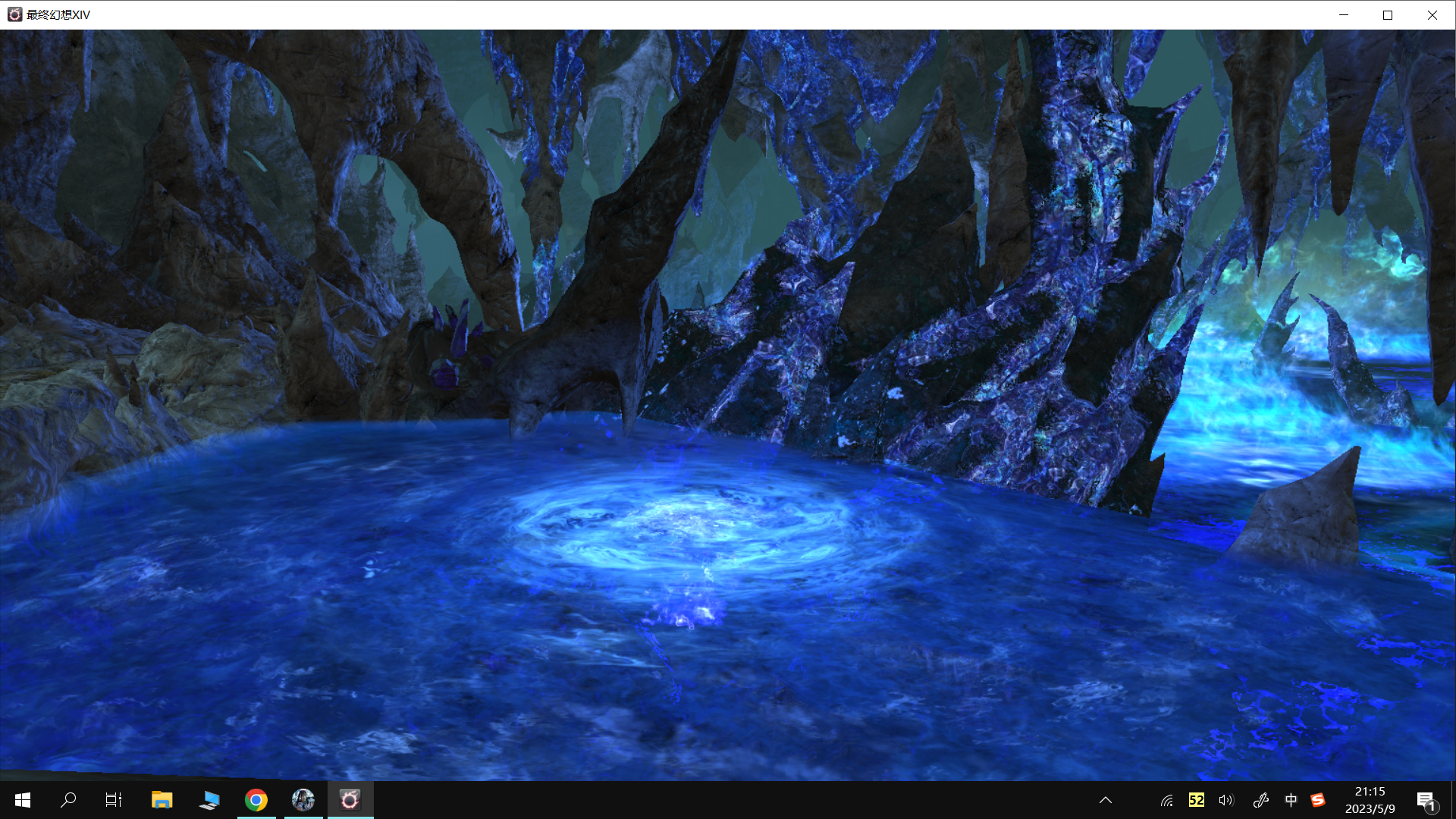Expand the hidden system tray icons
Image resolution: width=1456 pixels, height=819 pixels.
coord(1106,800)
